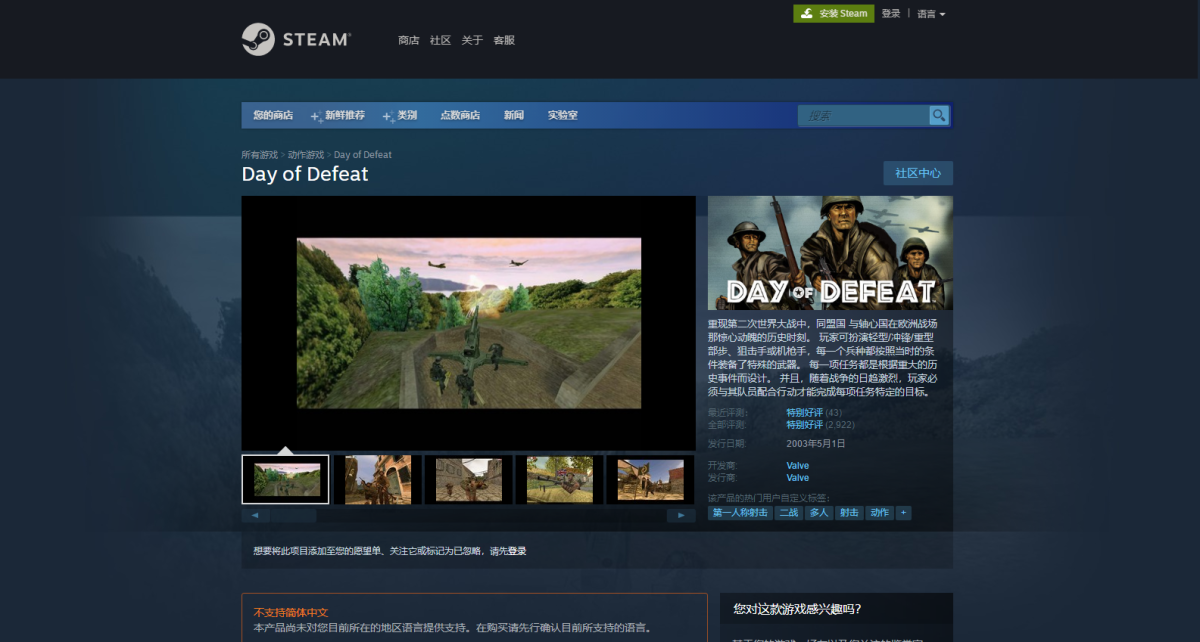
Task: Click the 不支持简体中文 notice heading
Action: [291, 612]
